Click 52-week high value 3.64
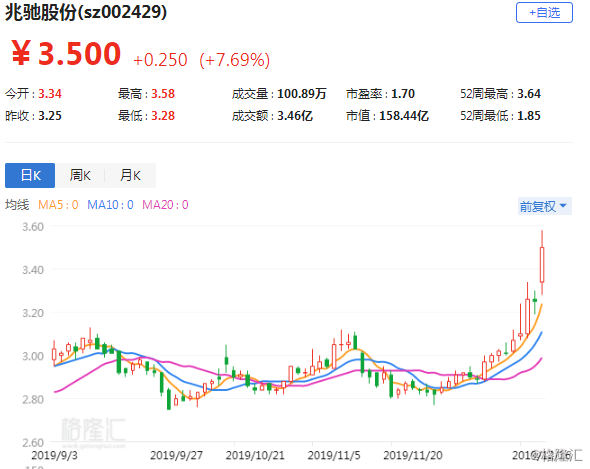Image resolution: width=590 pixels, height=469 pixels. click(529, 93)
